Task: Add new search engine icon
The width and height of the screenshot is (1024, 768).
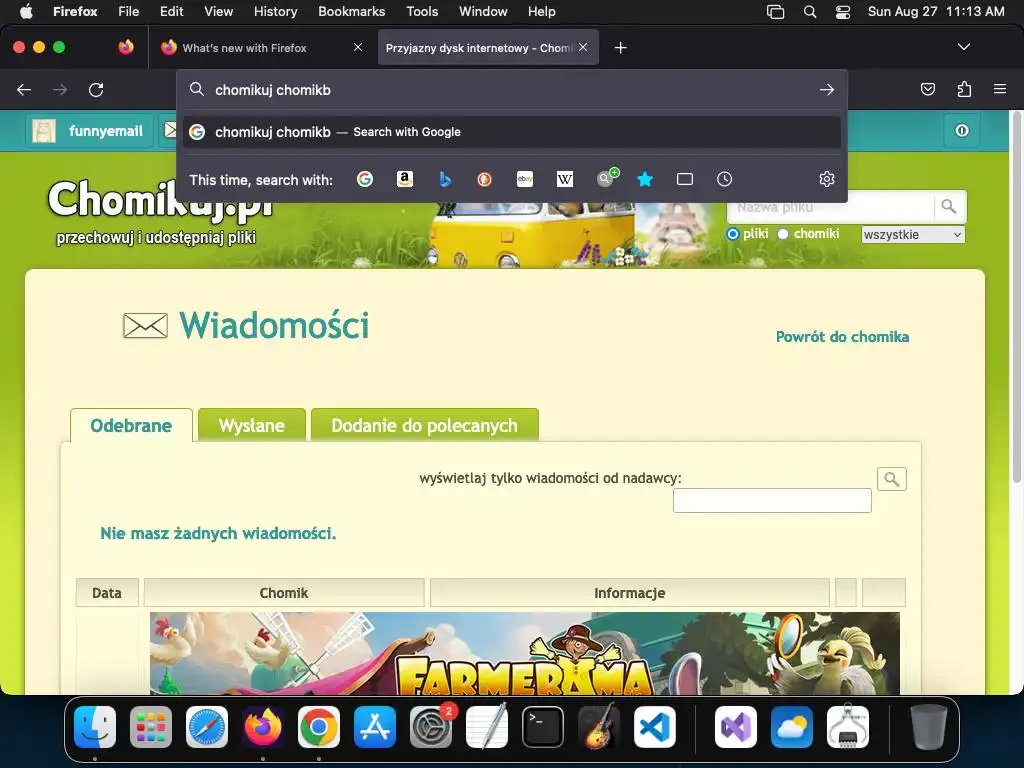Action: click(607, 178)
